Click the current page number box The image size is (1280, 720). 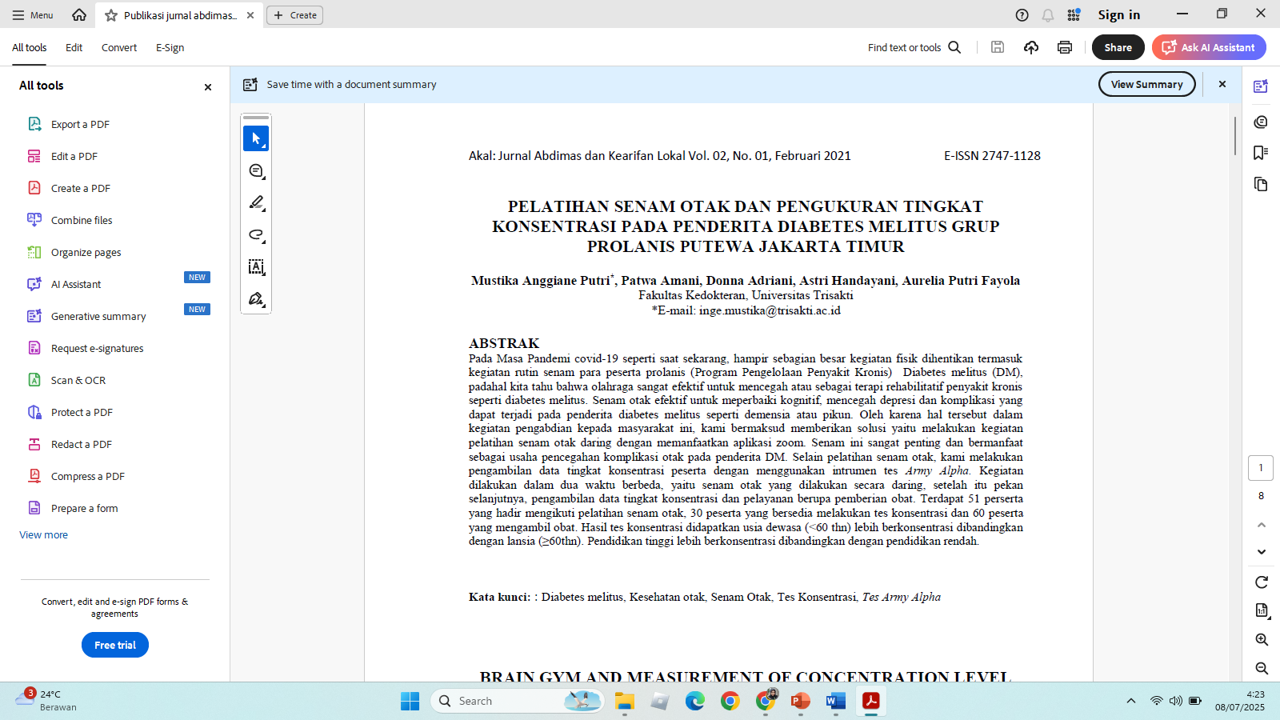(1261, 468)
